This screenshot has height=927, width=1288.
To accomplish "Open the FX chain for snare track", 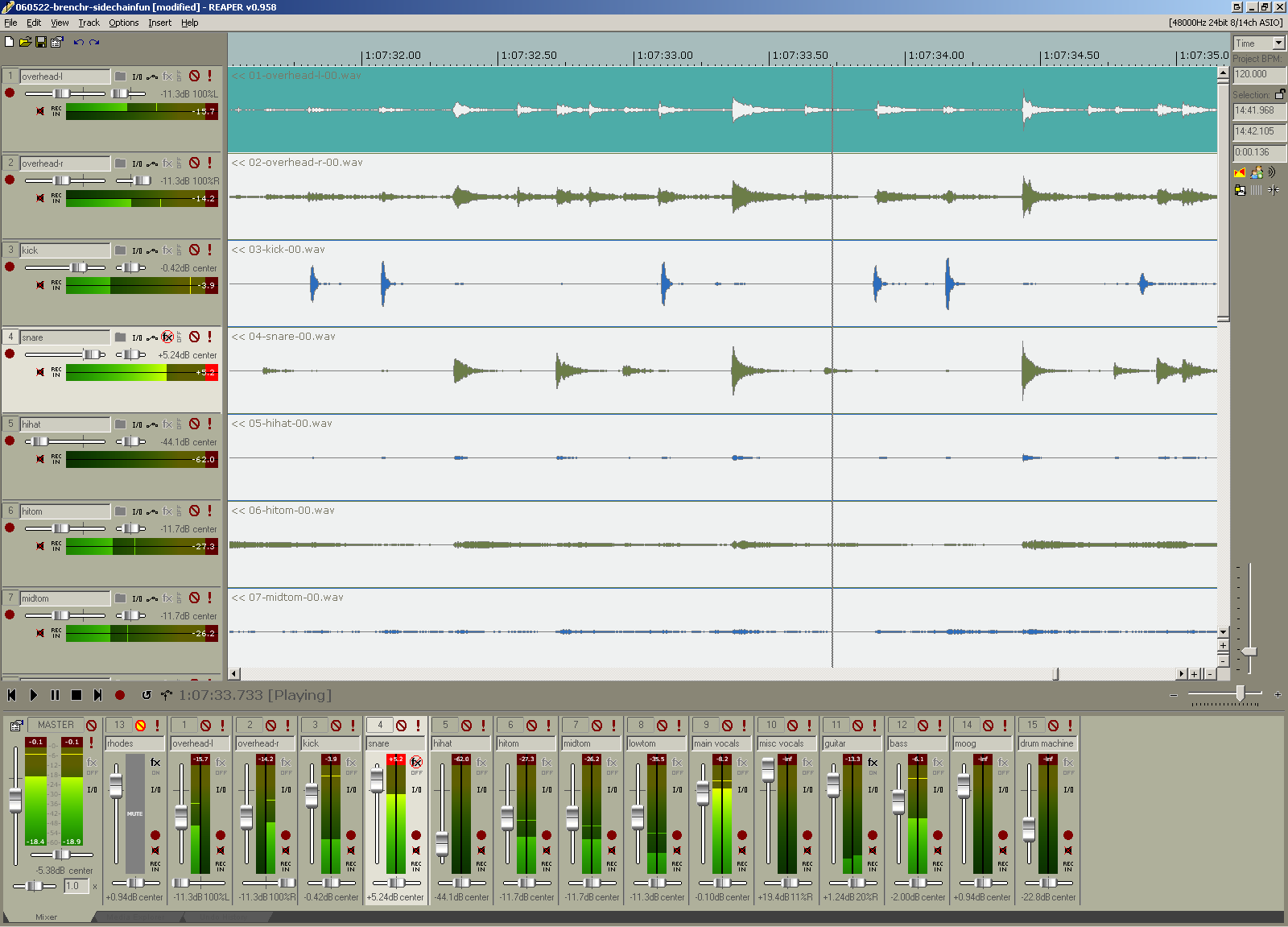I will [x=167, y=337].
